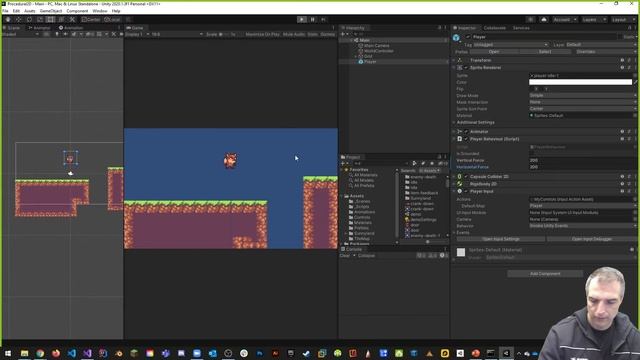Screen dimensions: 640x360
Task: Select Grid object in Hierarchy
Action: pos(368,56)
